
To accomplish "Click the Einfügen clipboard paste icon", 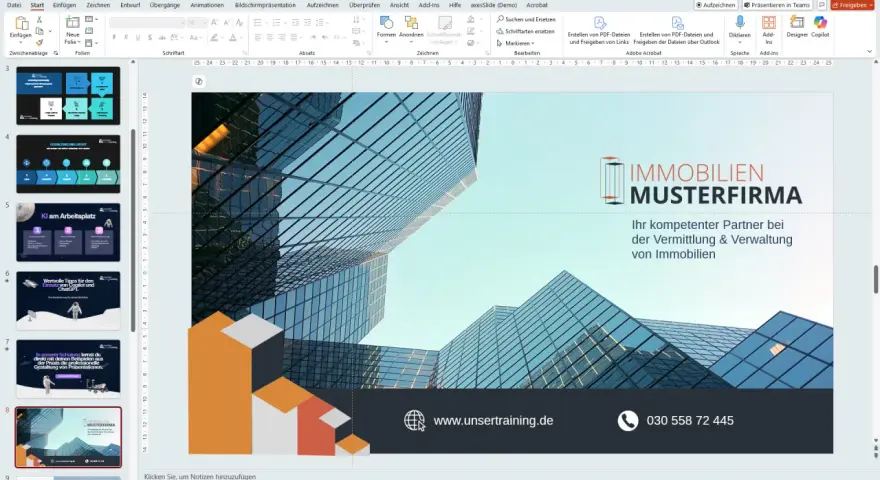I will [x=21, y=24].
